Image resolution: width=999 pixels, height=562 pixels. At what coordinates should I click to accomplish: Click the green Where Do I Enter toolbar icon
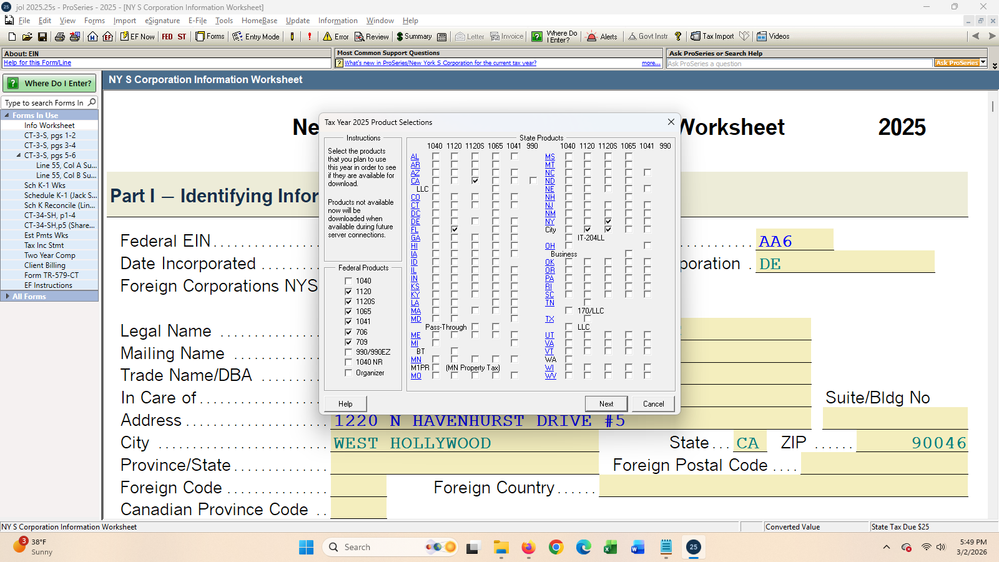point(537,36)
